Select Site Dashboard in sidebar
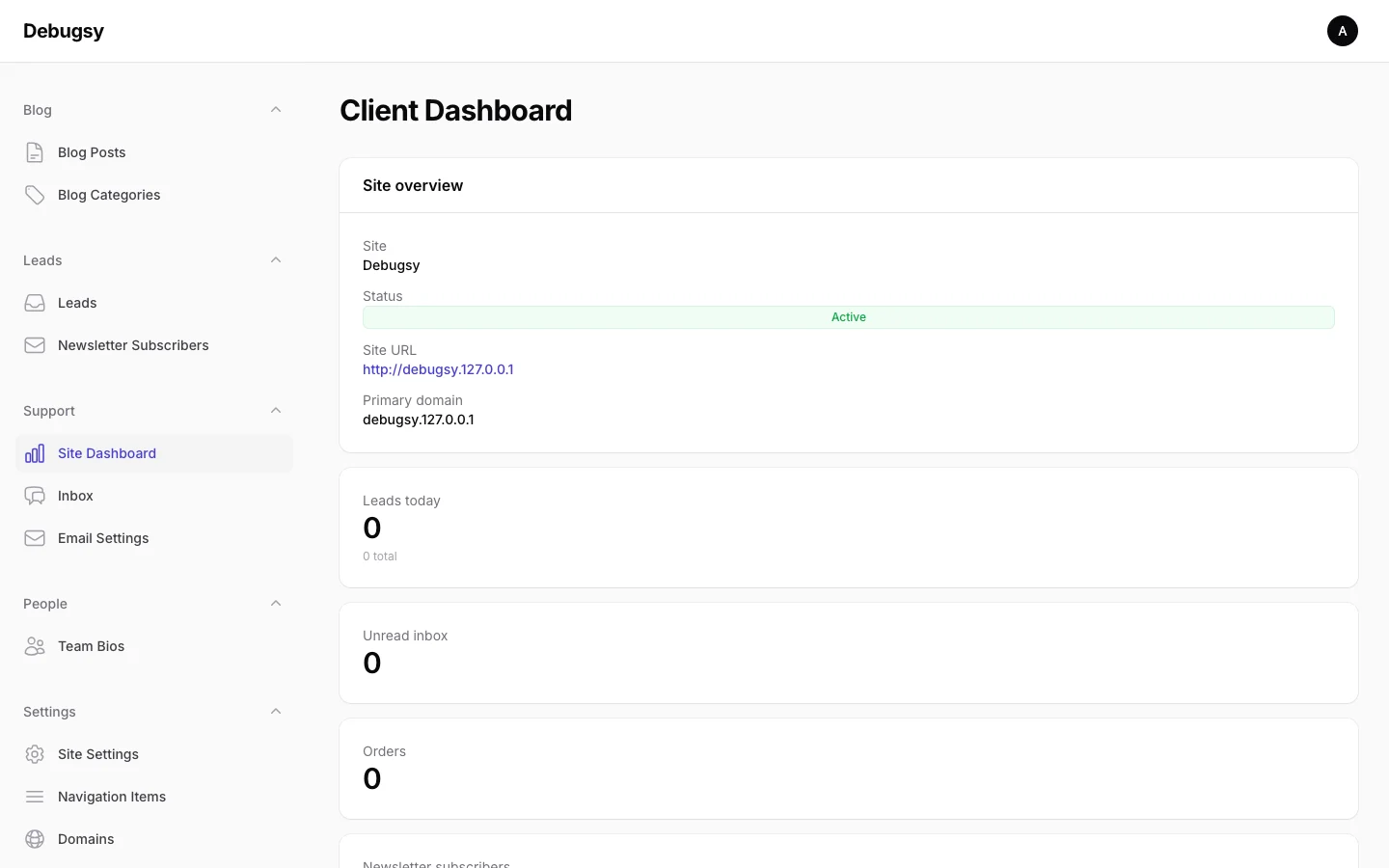The image size is (1389, 868). (154, 453)
